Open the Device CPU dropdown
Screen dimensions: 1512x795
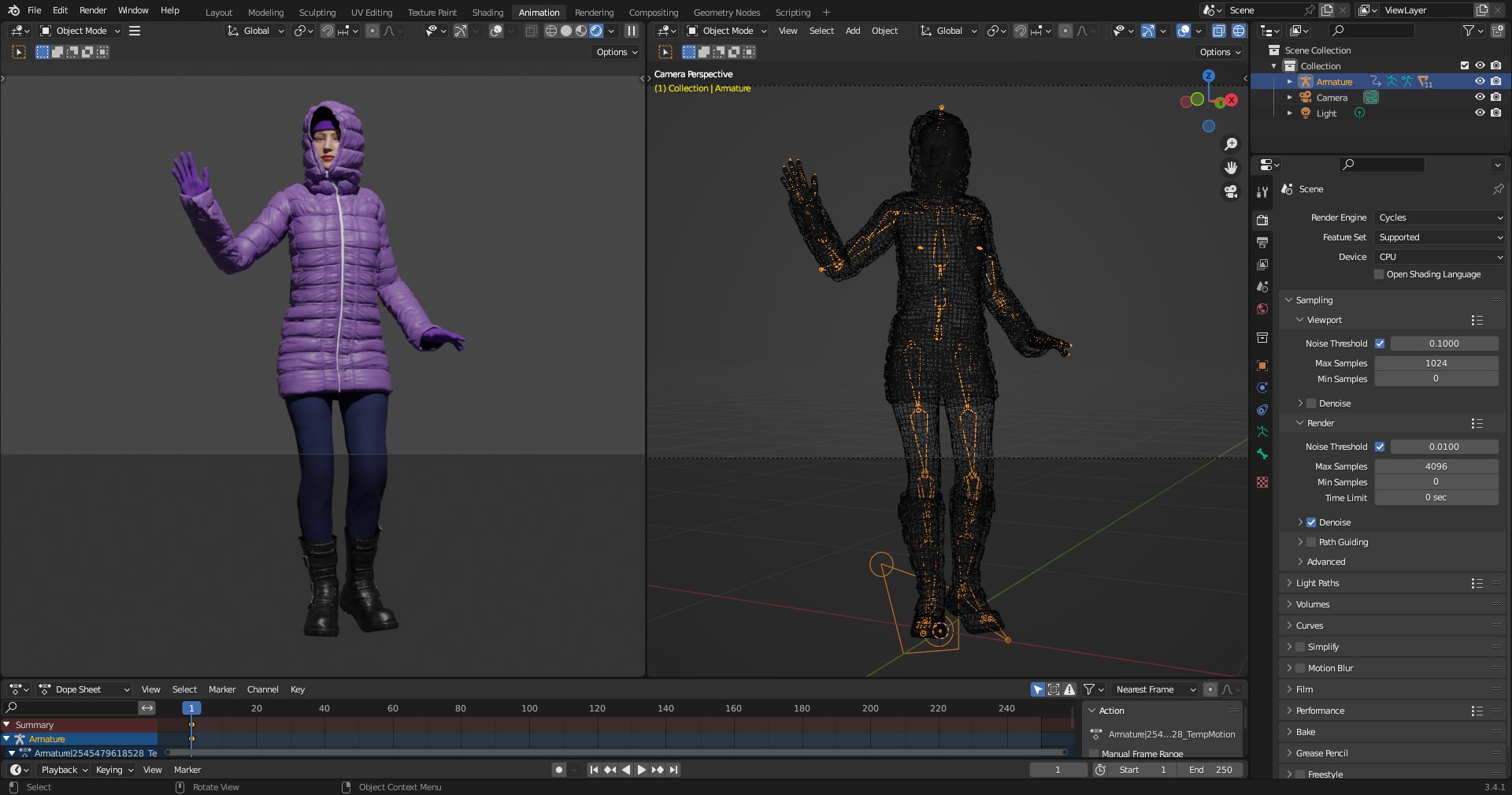coord(1440,257)
